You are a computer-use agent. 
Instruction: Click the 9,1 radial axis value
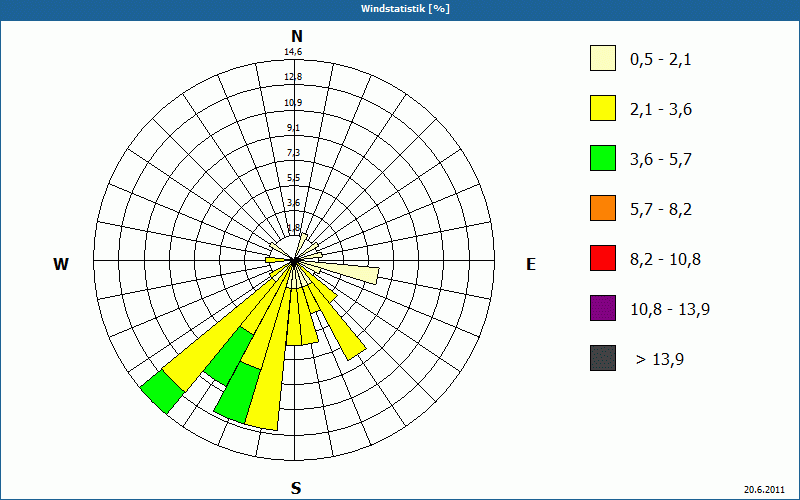coord(293,128)
